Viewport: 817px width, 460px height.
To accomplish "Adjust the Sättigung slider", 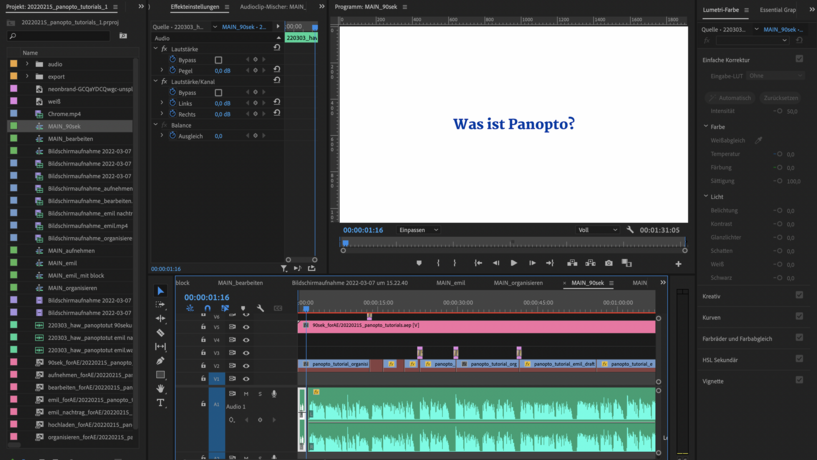I will point(778,181).
